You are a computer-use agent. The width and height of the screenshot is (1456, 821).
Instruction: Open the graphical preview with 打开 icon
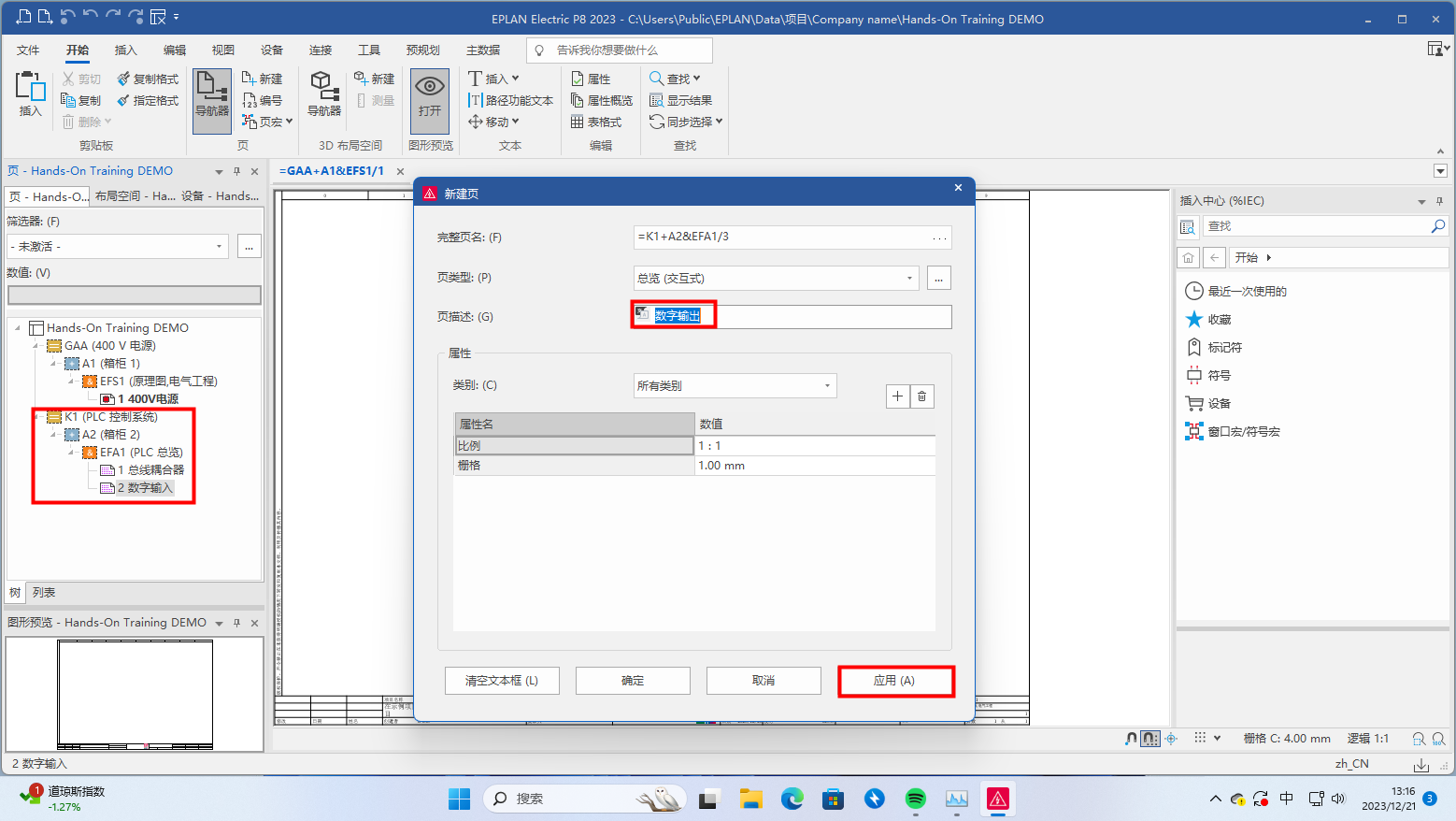click(x=429, y=99)
